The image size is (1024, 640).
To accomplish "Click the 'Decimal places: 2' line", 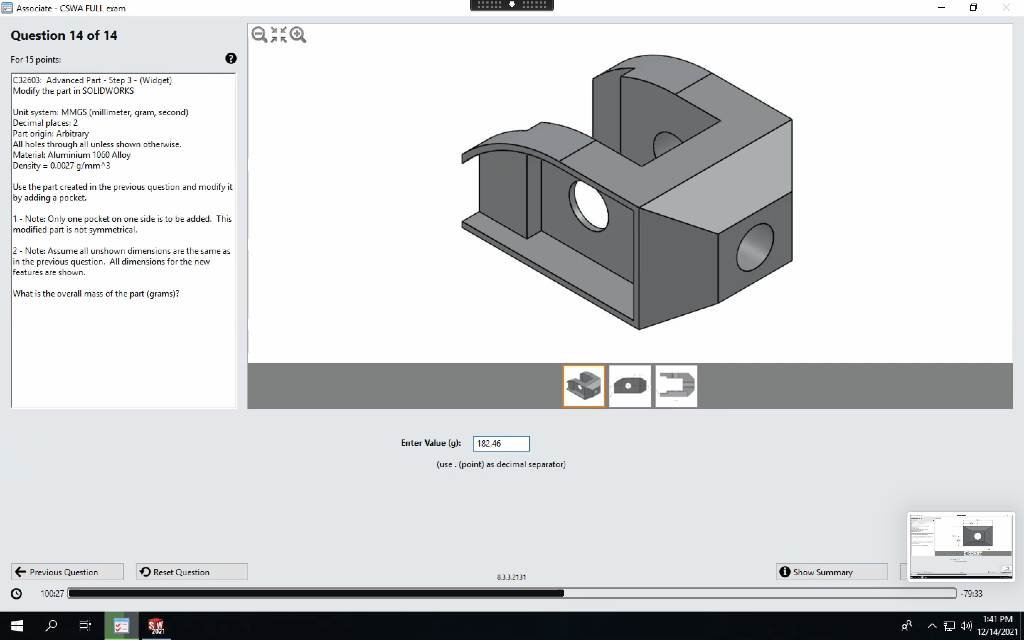I will (45, 123).
